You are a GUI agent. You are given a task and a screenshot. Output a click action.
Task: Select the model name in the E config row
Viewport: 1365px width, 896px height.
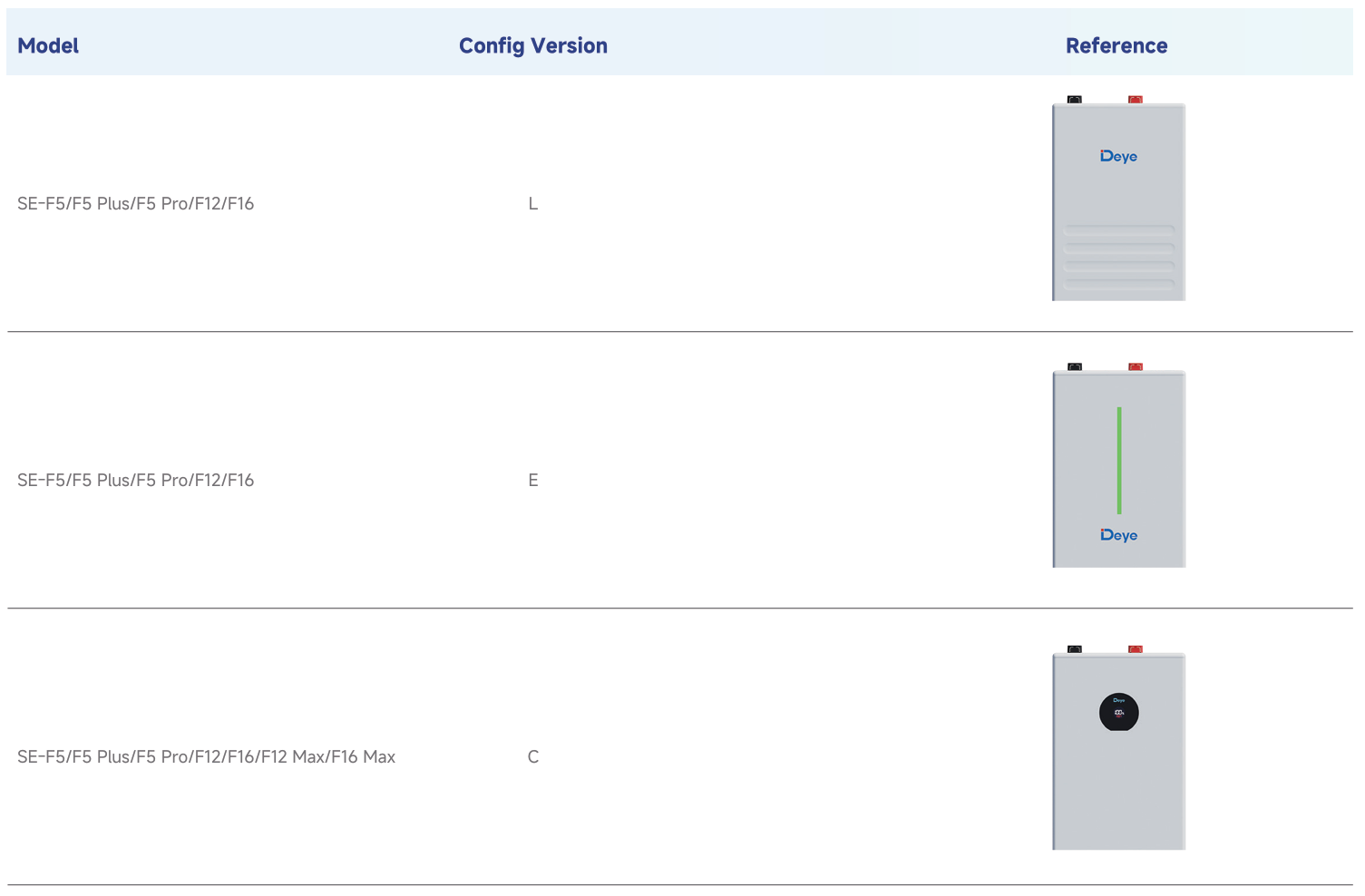point(135,481)
